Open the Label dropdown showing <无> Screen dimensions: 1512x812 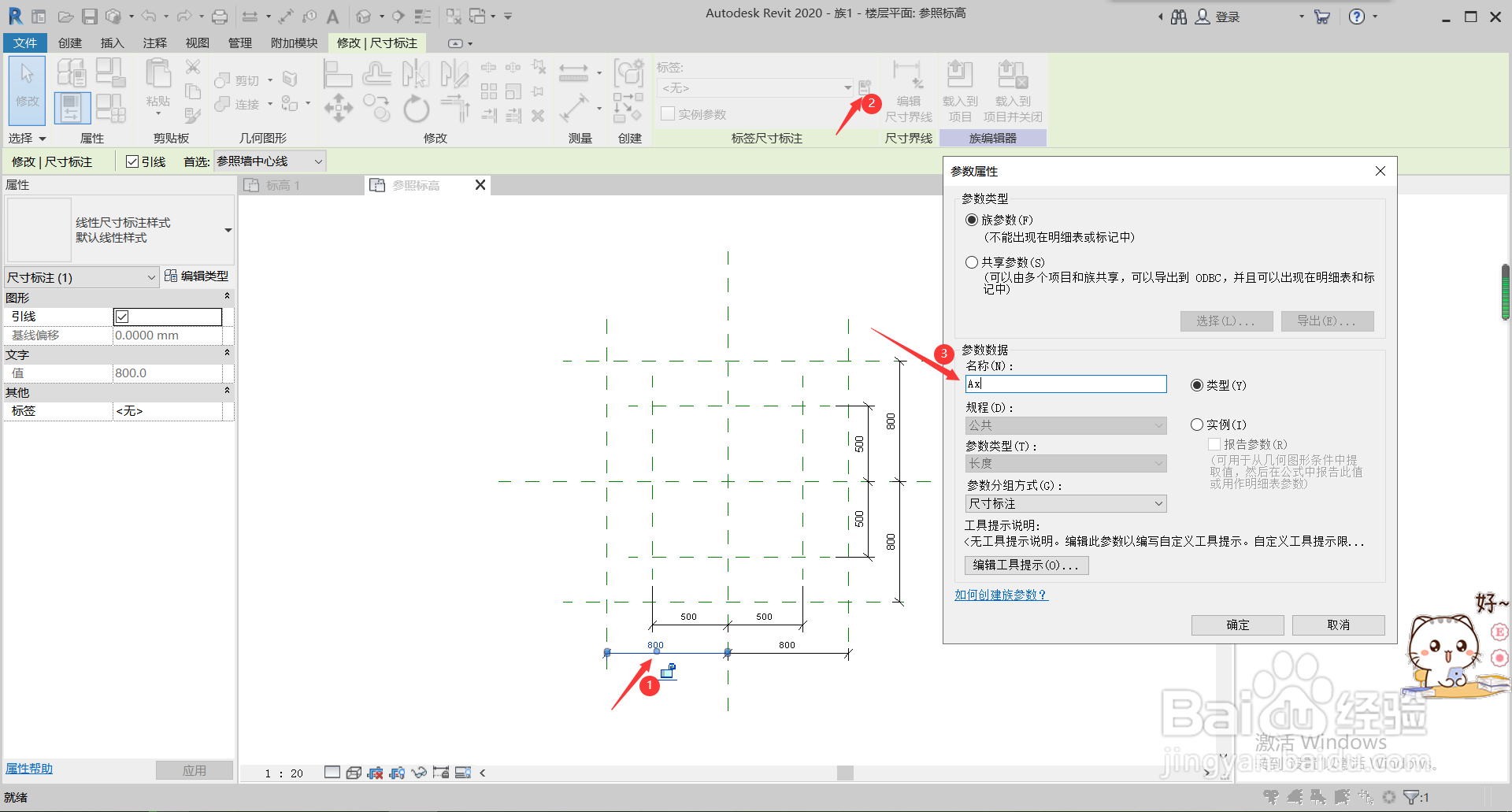pos(756,87)
